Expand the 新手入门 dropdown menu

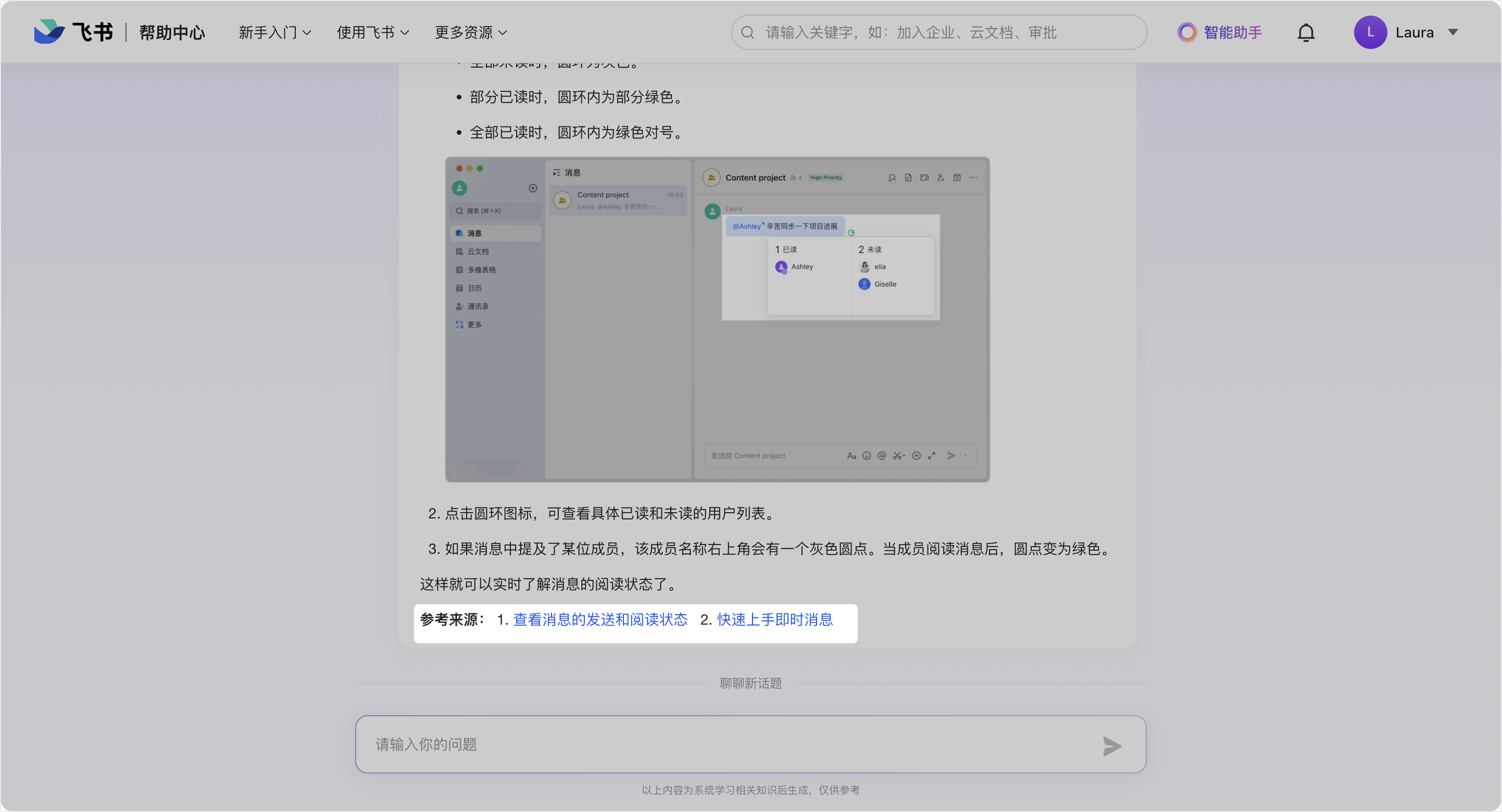click(274, 33)
